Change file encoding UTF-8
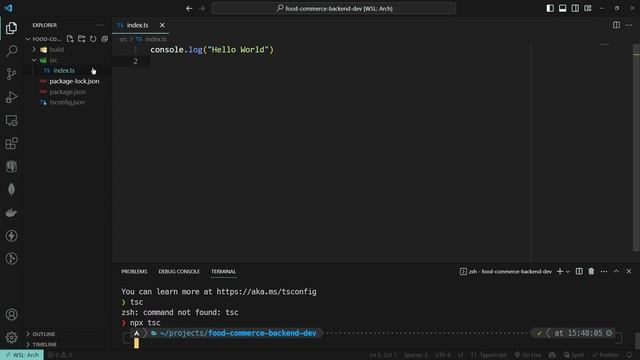This screenshot has height=360, width=640. point(443,355)
